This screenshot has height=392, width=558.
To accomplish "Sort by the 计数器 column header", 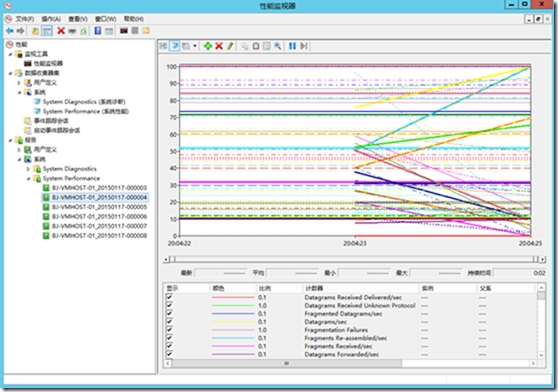I will point(360,288).
